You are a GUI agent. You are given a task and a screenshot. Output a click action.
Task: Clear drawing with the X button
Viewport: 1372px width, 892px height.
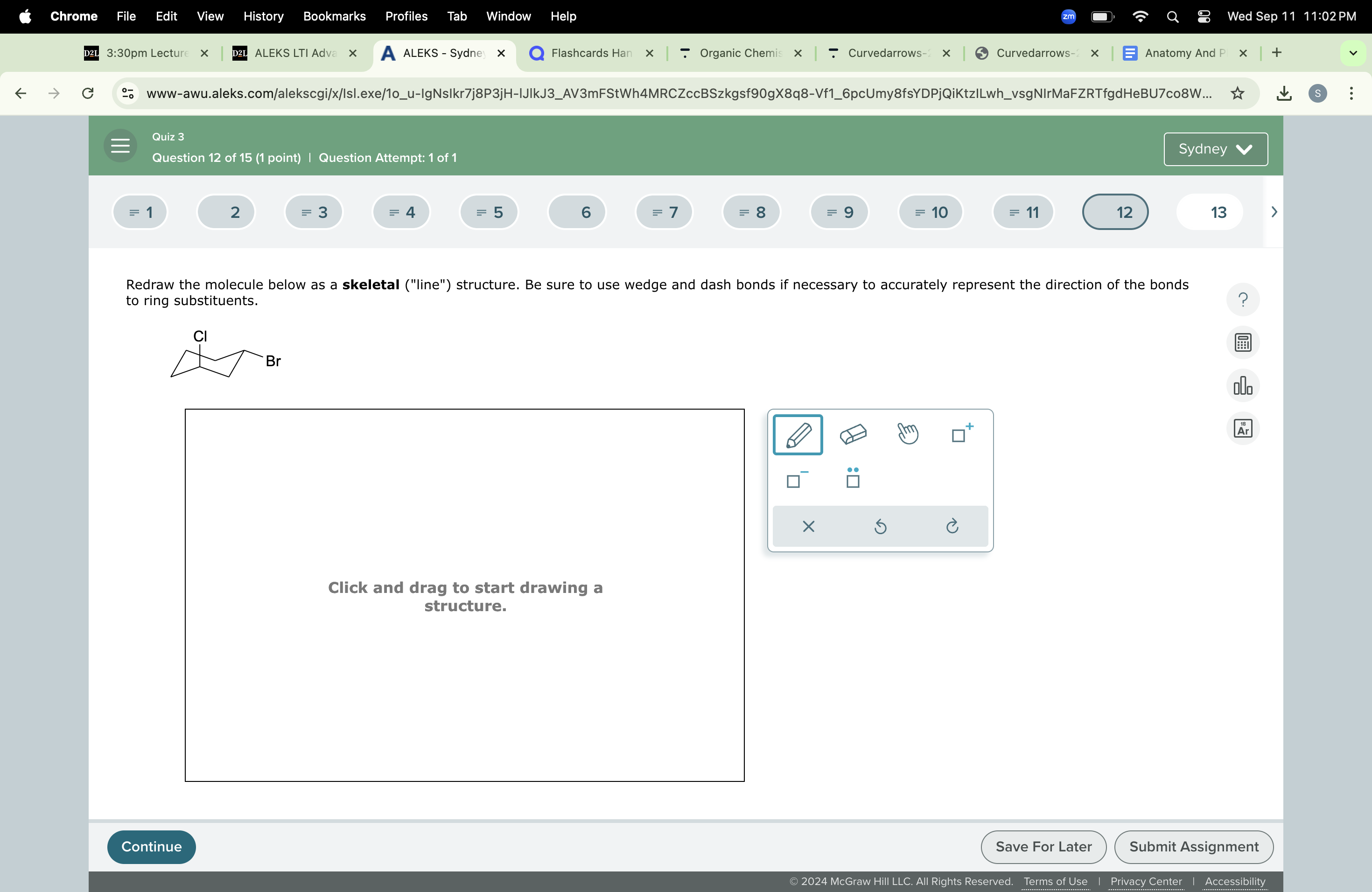tap(808, 526)
